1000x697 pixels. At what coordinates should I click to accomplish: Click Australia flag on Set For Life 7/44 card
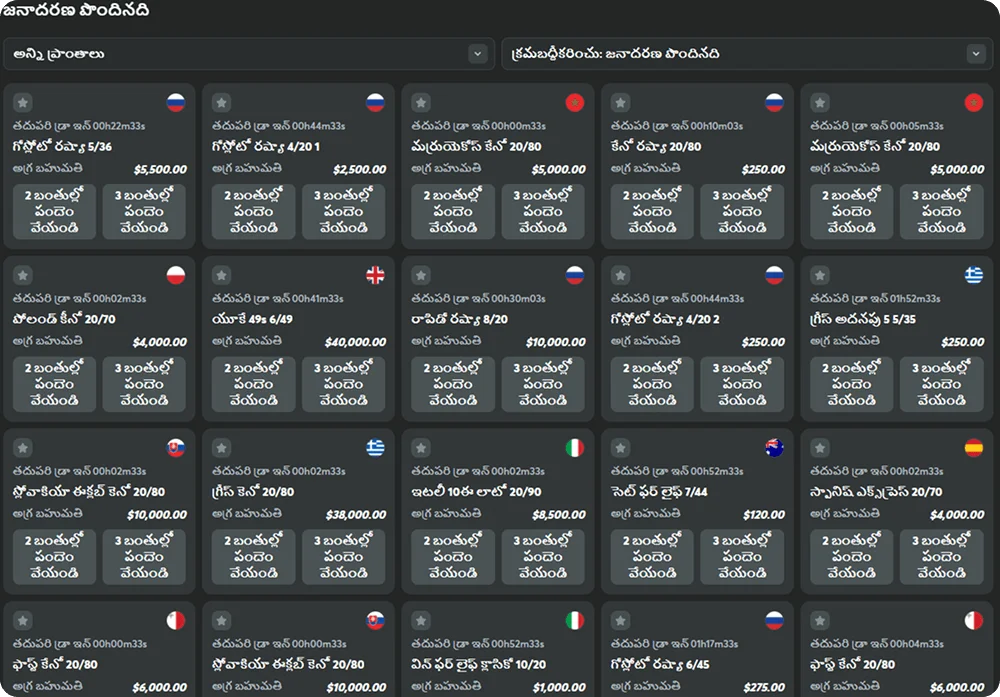[x=774, y=448]
